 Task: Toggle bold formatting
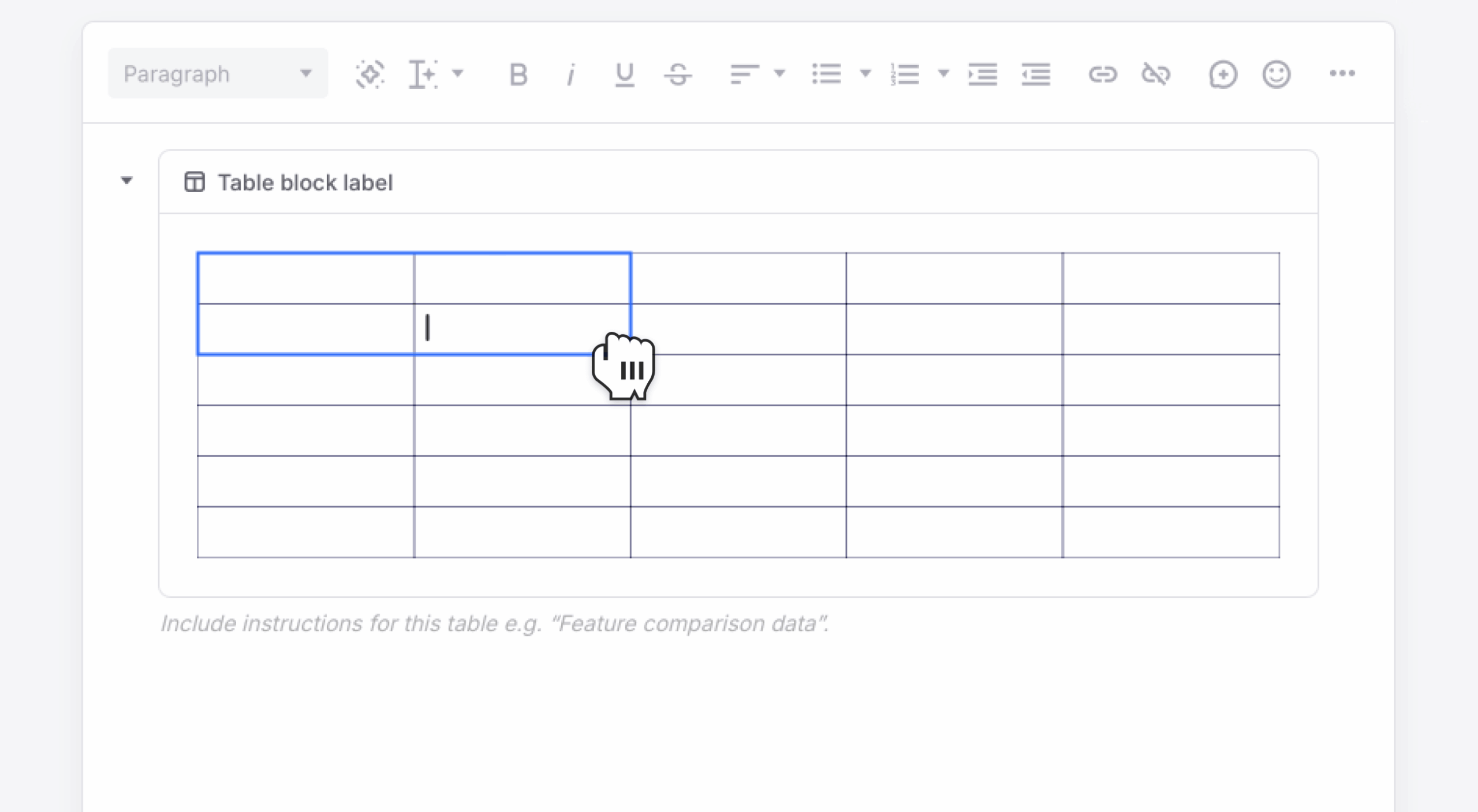click(x=517, y=74)
